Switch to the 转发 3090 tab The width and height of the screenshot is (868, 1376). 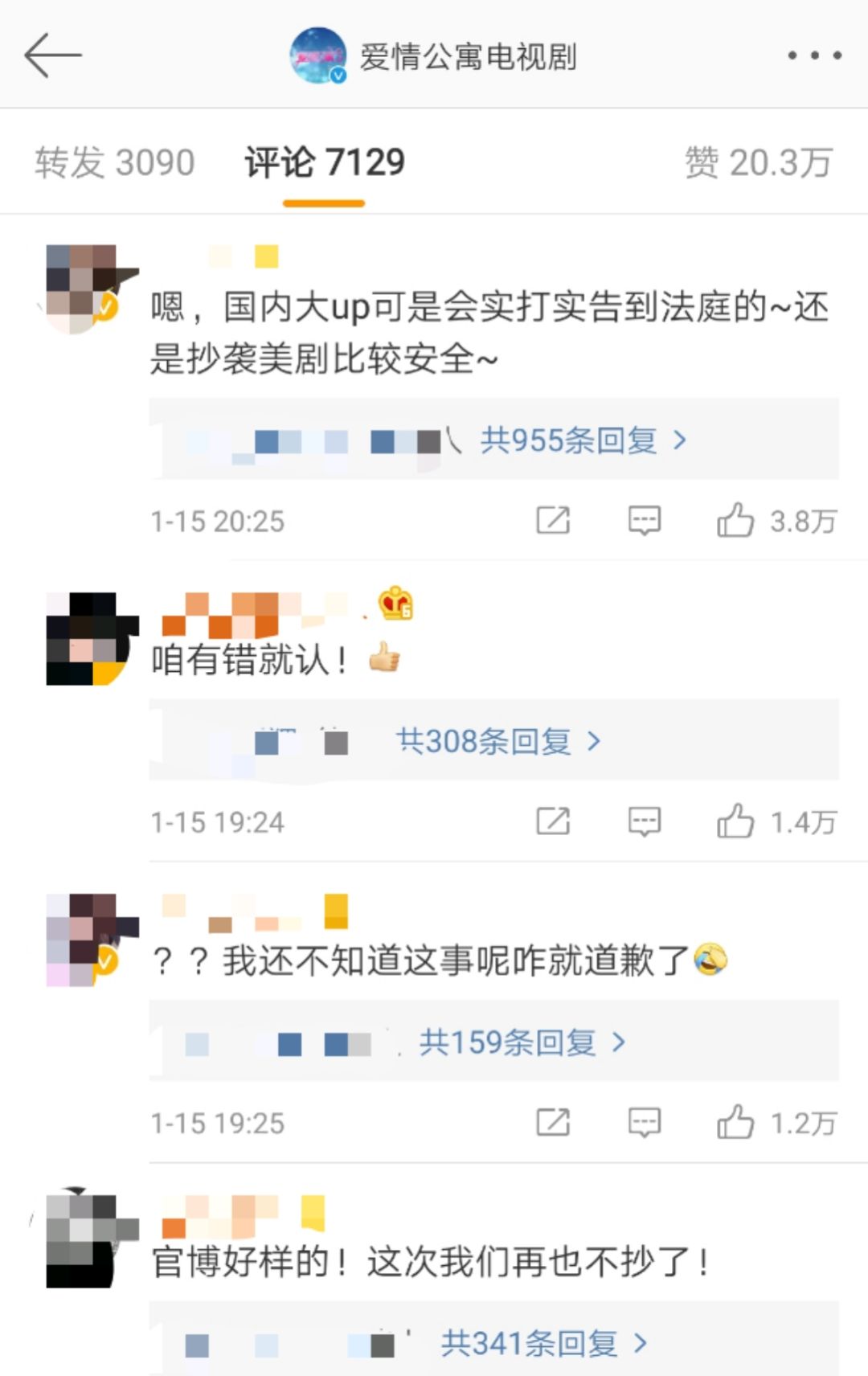coord(115,162)
